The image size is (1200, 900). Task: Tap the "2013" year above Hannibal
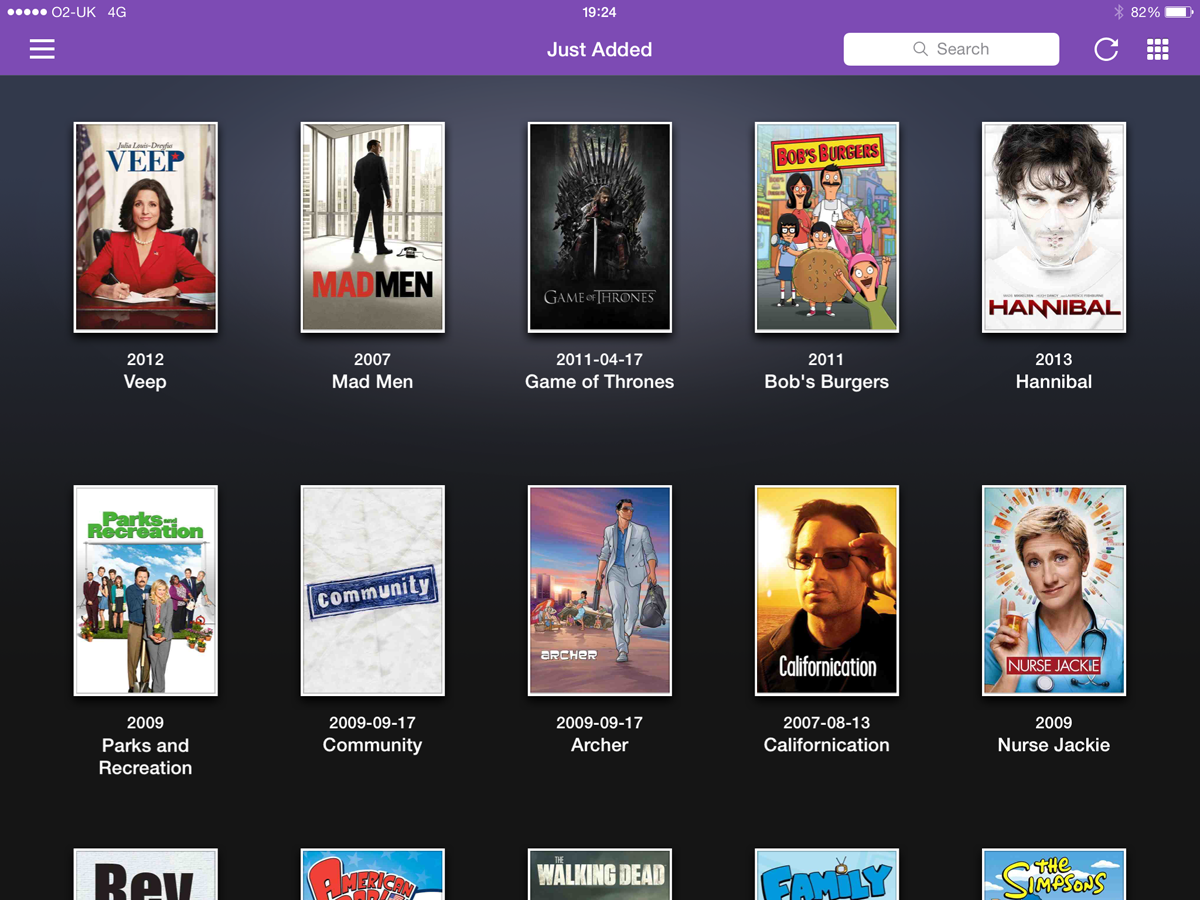click(1054, 359)
